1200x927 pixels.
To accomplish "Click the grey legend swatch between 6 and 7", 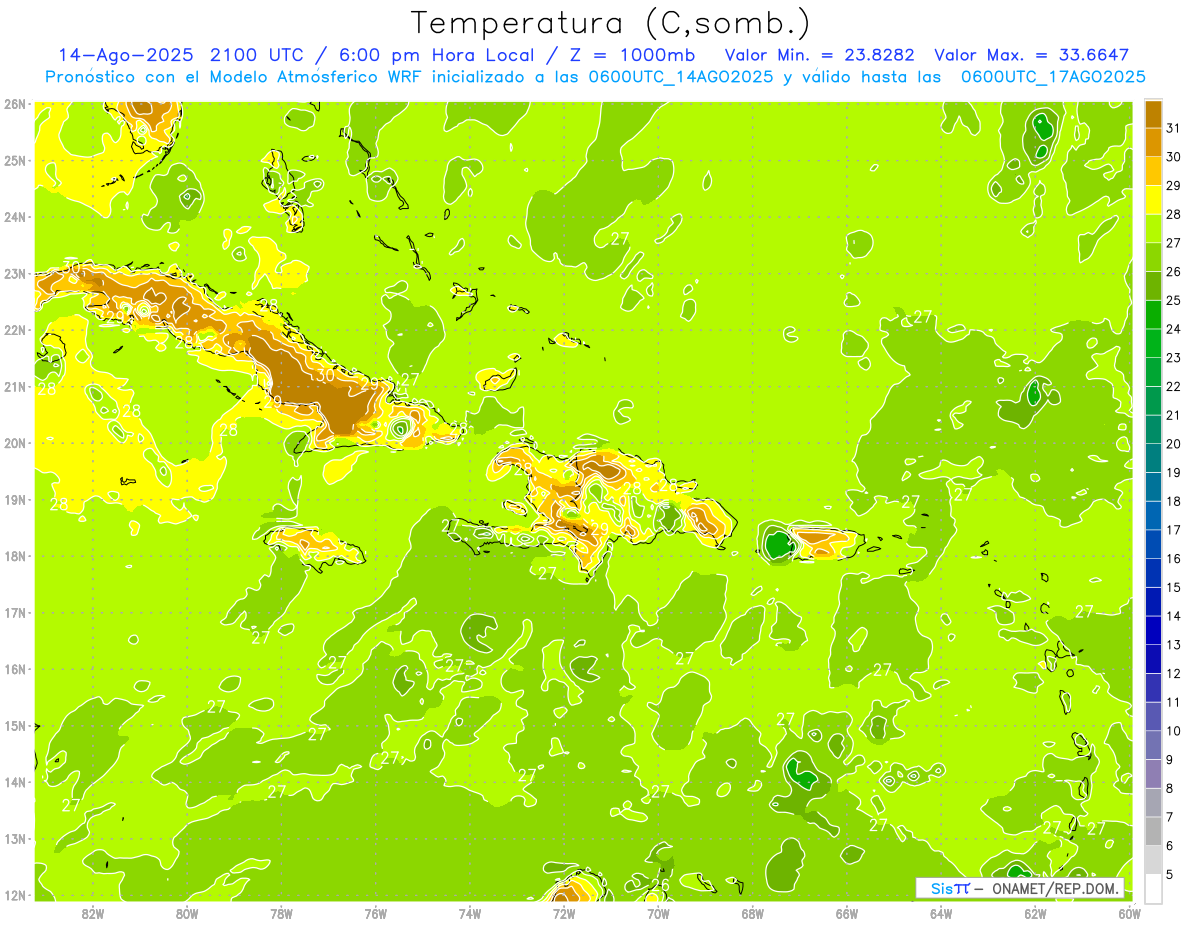I will [x=1153, y=832].
